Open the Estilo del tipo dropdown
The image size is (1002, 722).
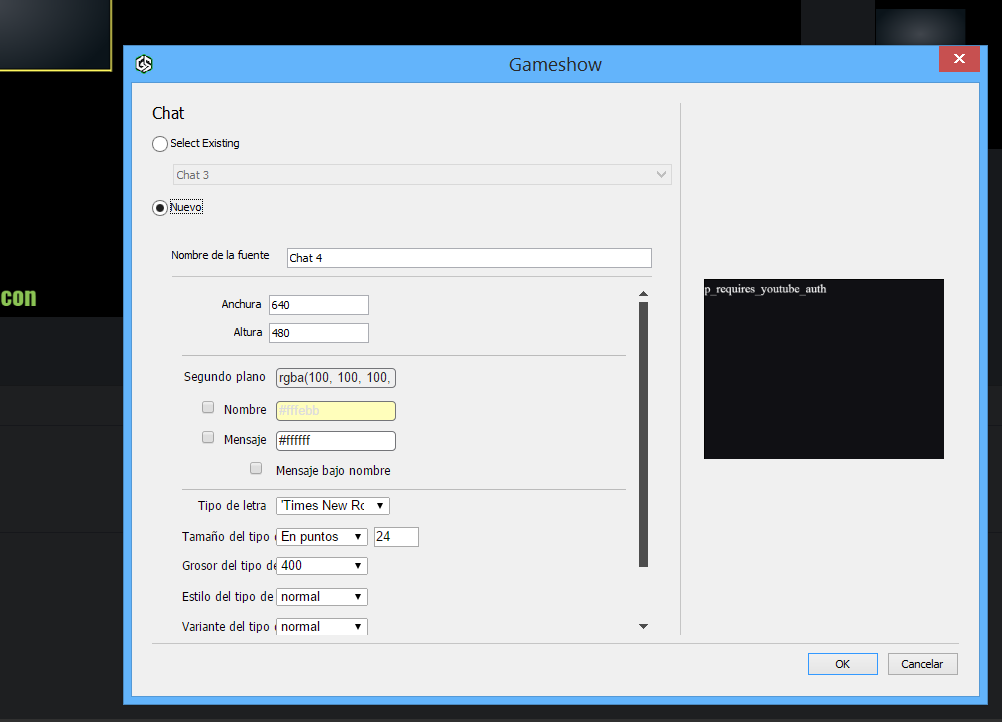pyautogui.click(x=321, y=597)
